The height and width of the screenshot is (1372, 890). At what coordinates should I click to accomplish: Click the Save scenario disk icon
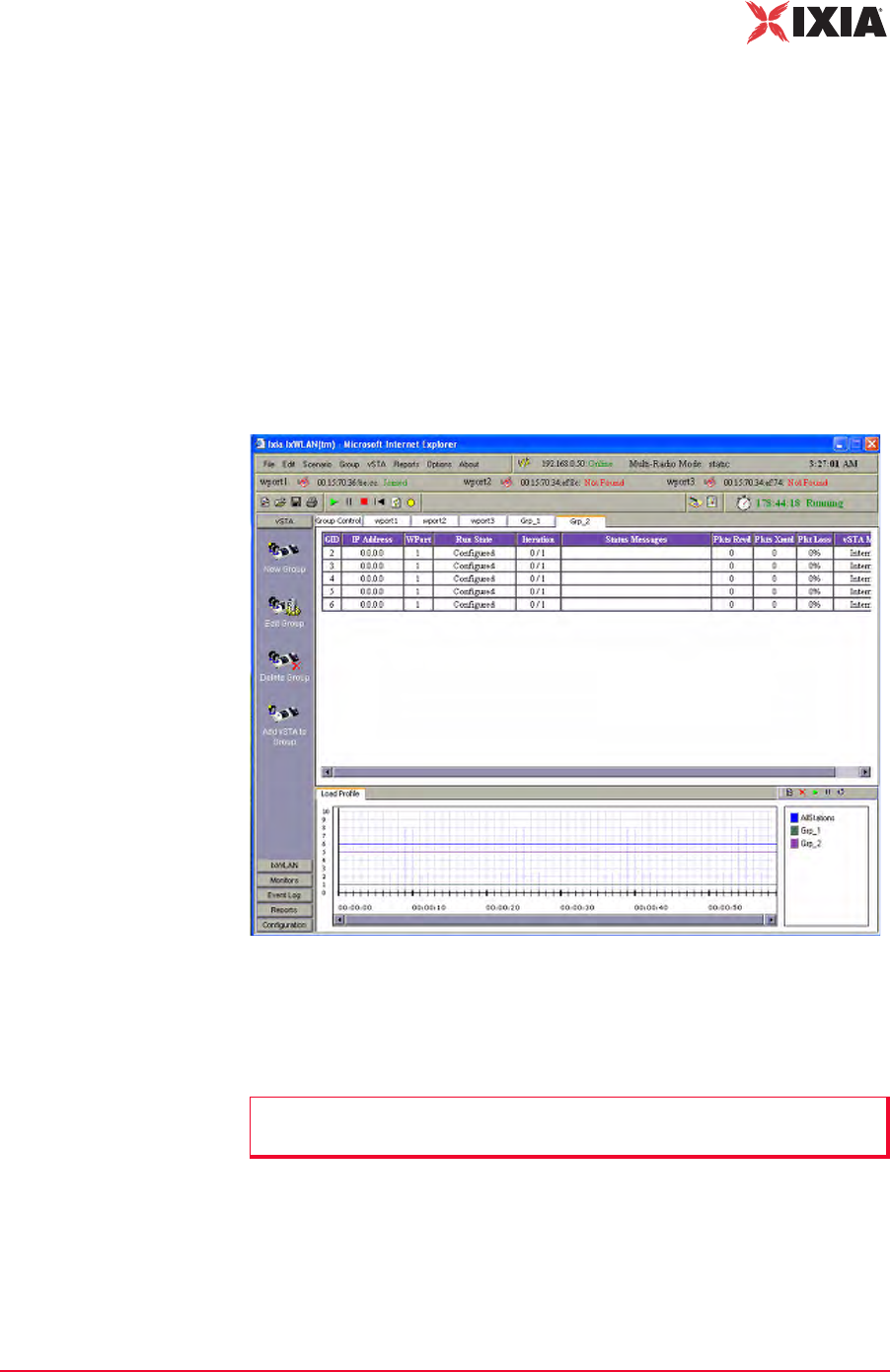pos(295,502)
